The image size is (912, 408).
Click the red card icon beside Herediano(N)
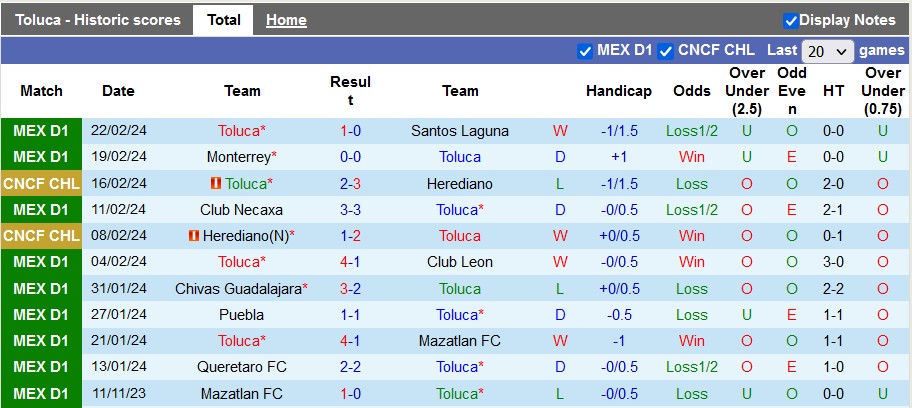(x=194, y=236)
